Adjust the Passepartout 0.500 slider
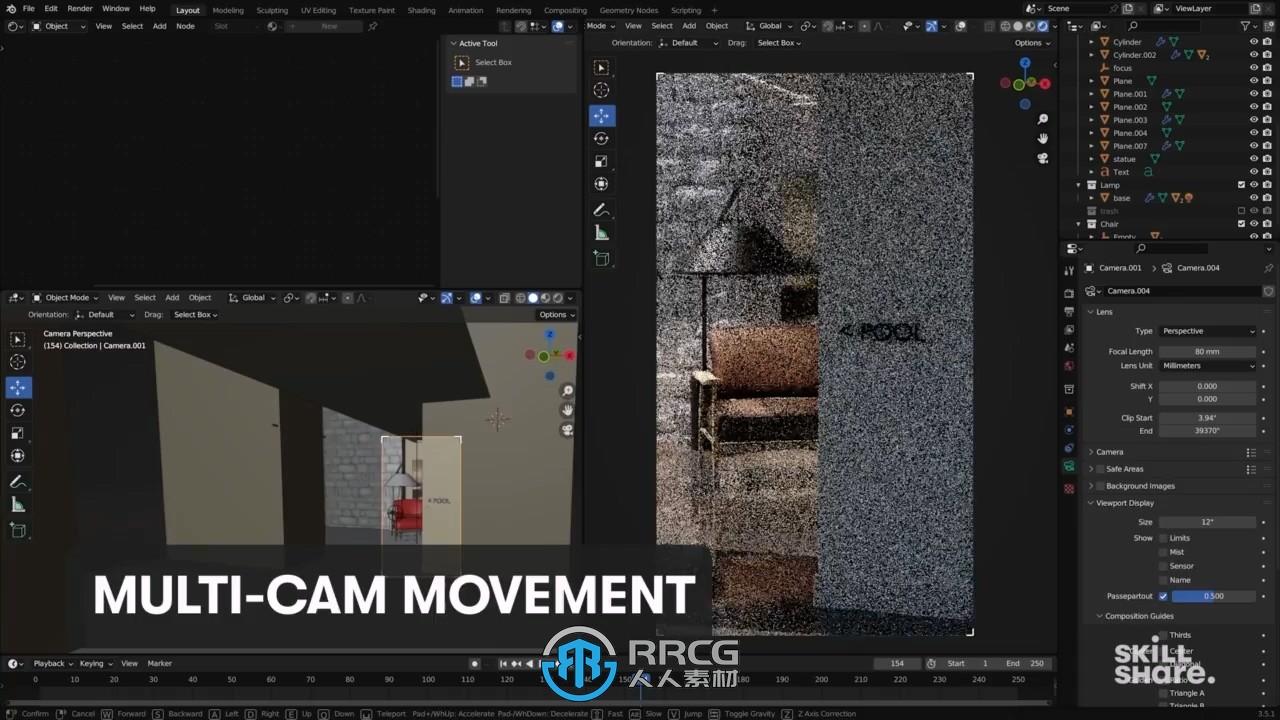Screen dimensions: 1280x720 [1214, 596]
